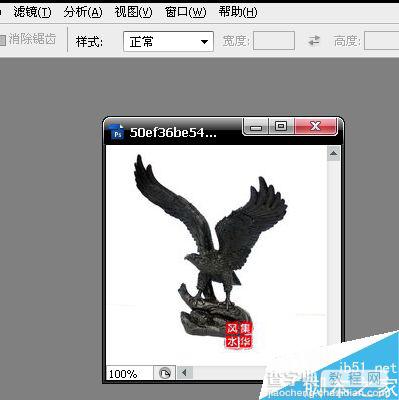Click the 100% zoom level field

click(129, 373)
